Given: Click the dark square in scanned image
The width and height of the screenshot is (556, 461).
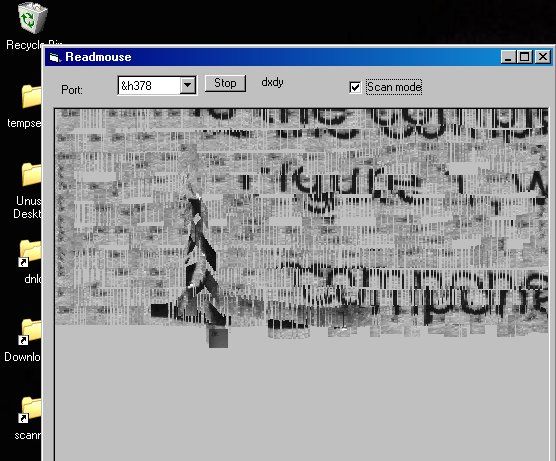Looking at the screenshot, I should [218, 338].
